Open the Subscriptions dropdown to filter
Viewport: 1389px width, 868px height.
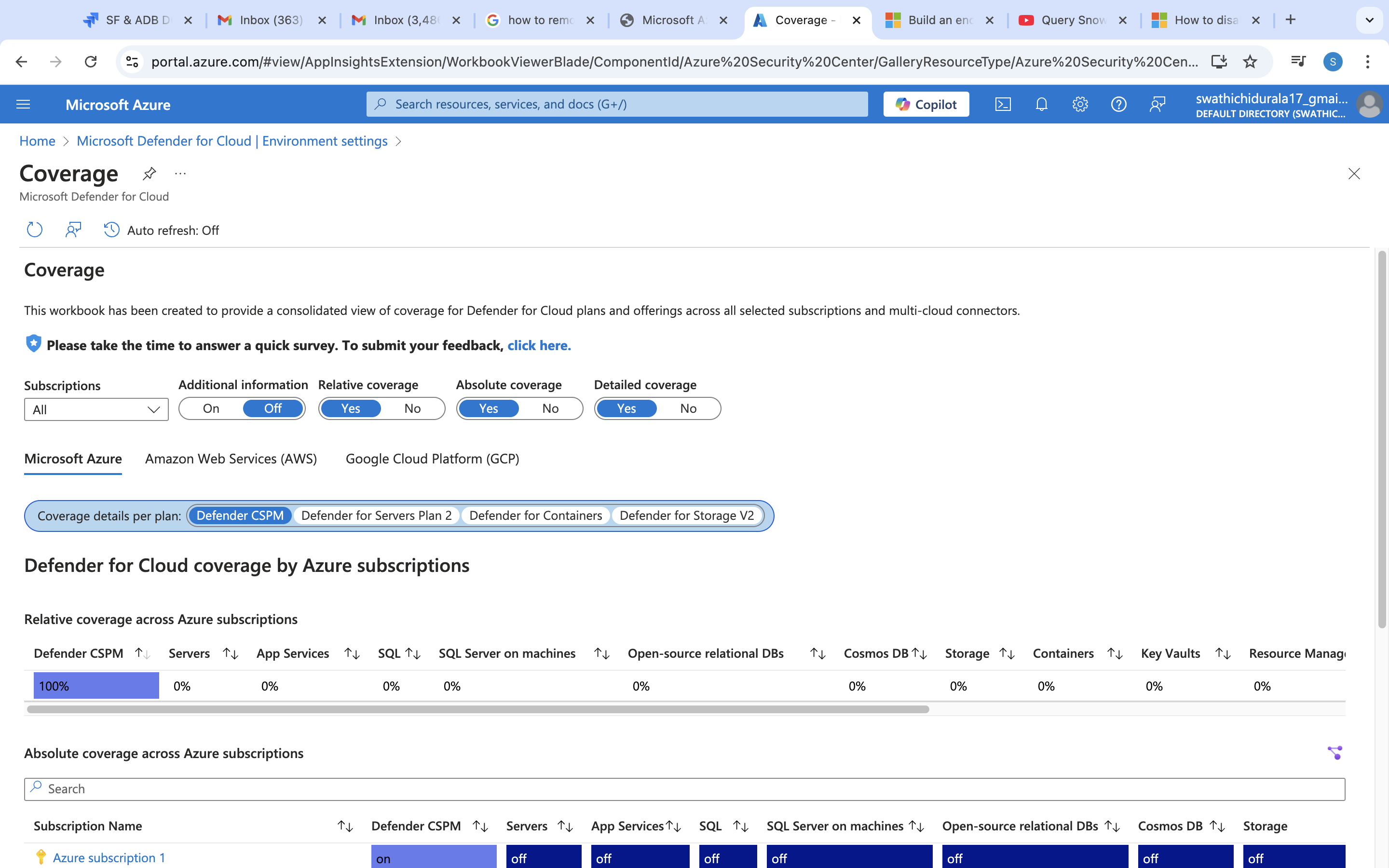pos(95,409)
